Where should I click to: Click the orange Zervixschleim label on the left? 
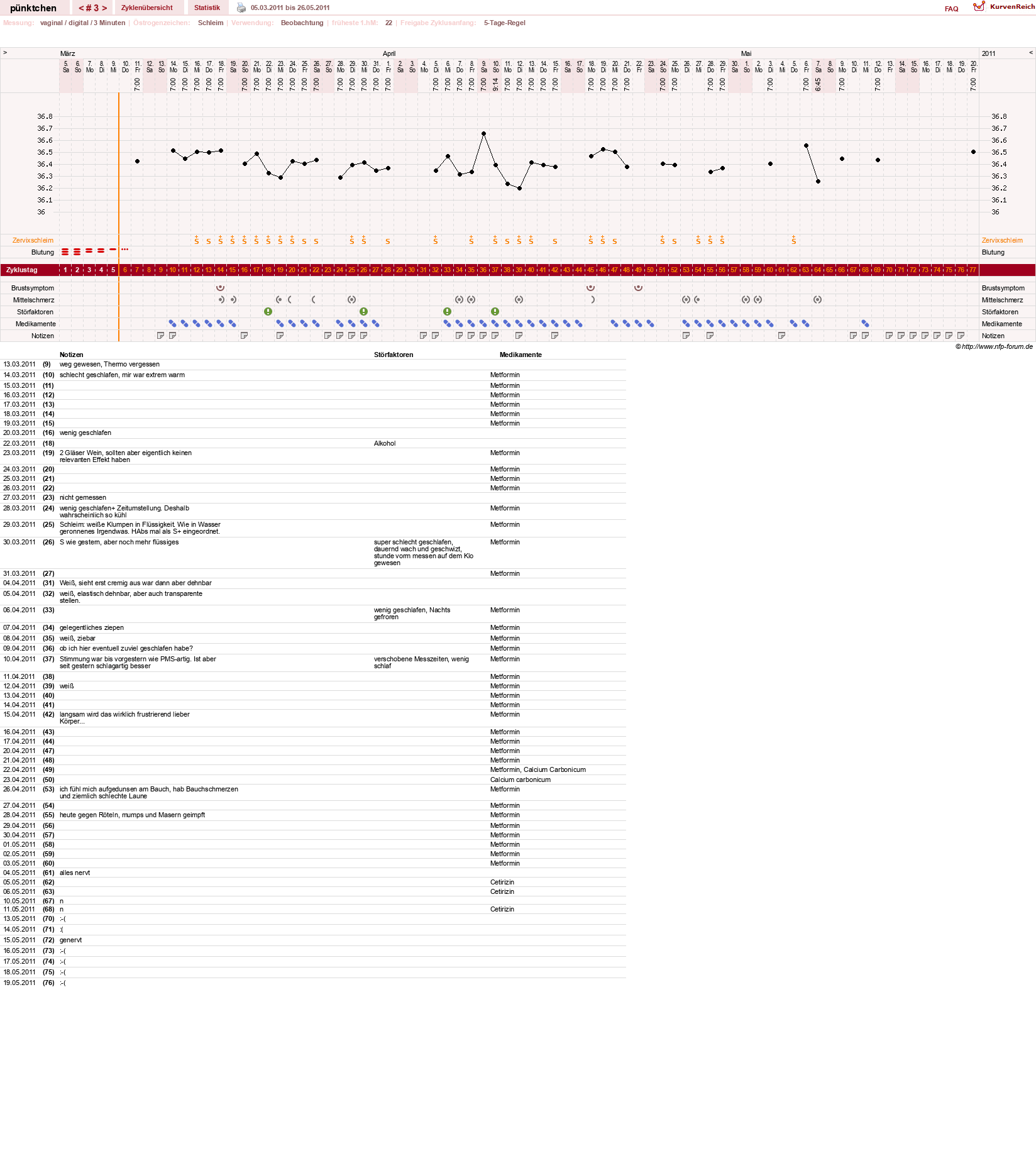tap(33, 240)
